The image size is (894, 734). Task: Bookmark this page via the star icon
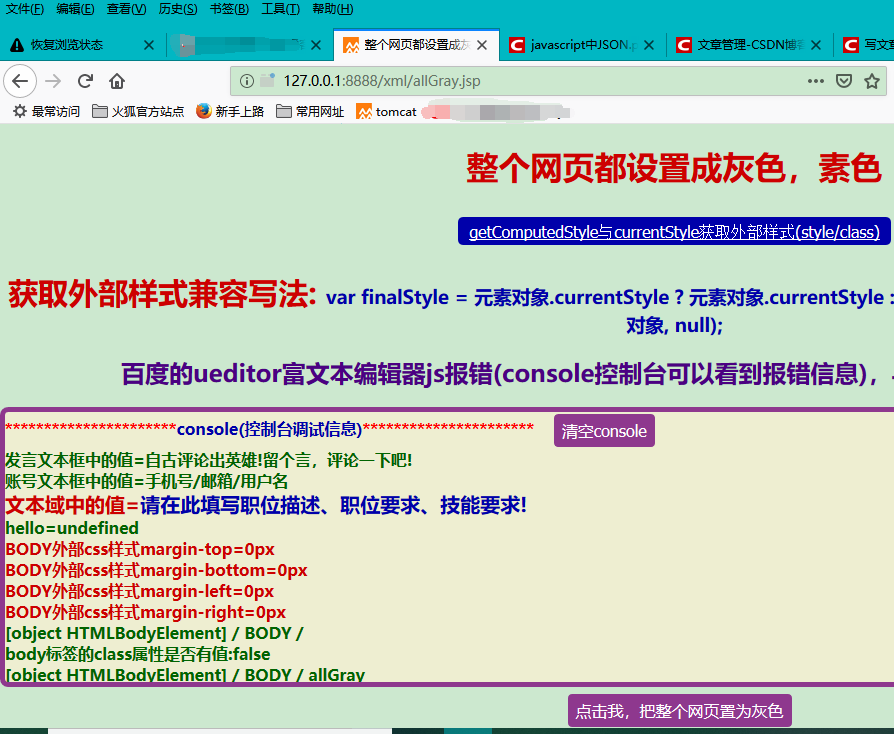[872, 83]
